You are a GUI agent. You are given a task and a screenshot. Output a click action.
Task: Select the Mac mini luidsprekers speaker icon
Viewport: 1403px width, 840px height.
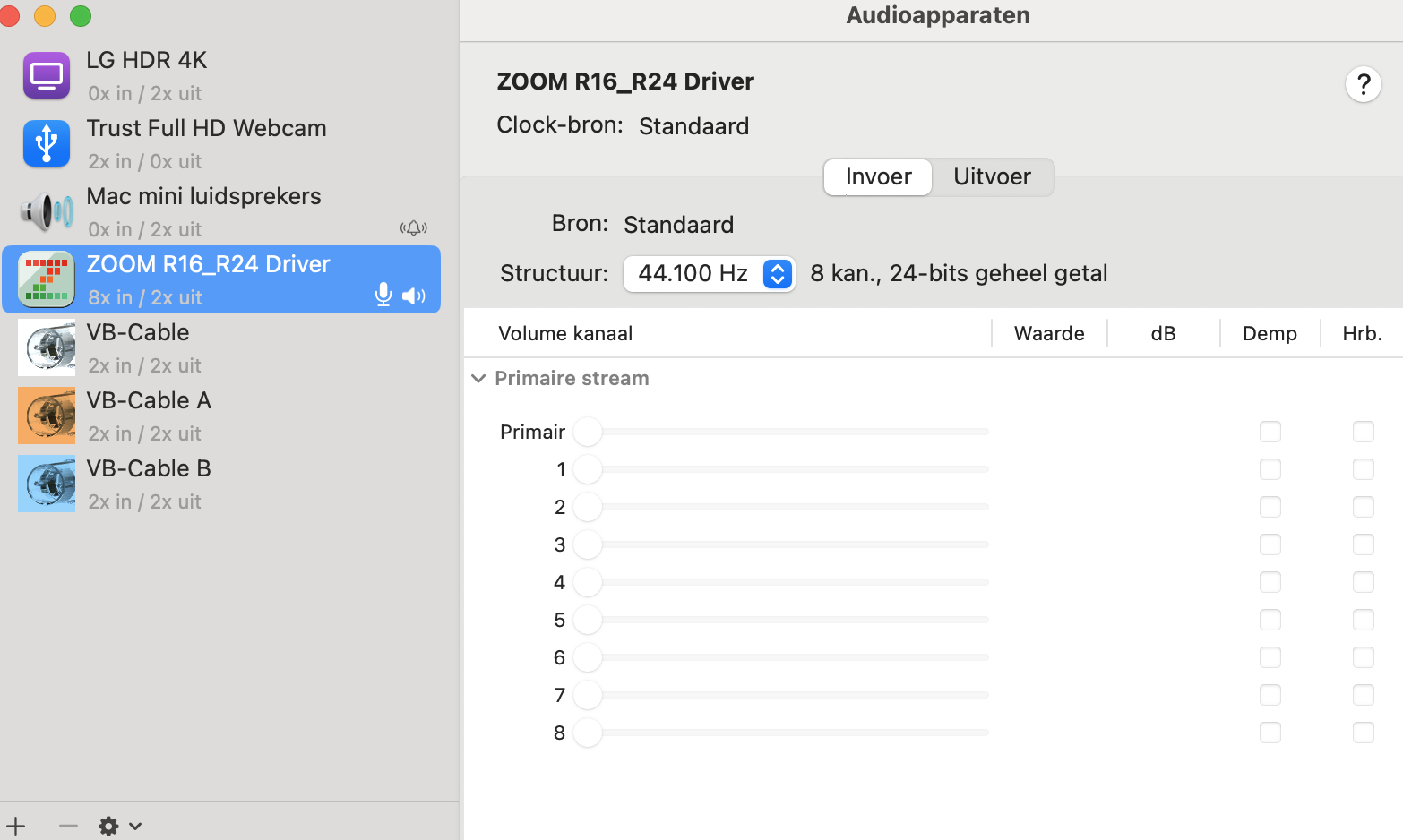coord(46,211)
